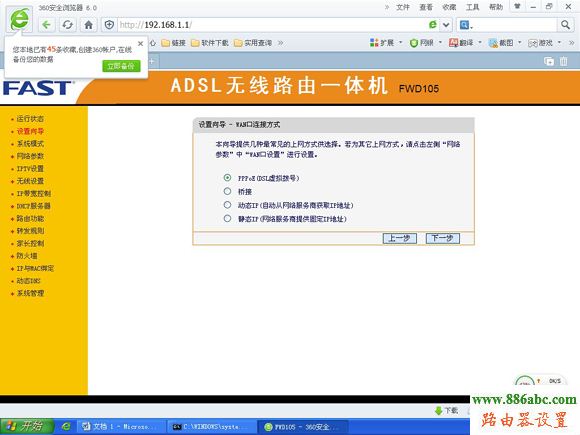Viewport: 580px width, 435px height.
Task: Click the skin shirt icon in title bar
Action: [x=517, y=6]
